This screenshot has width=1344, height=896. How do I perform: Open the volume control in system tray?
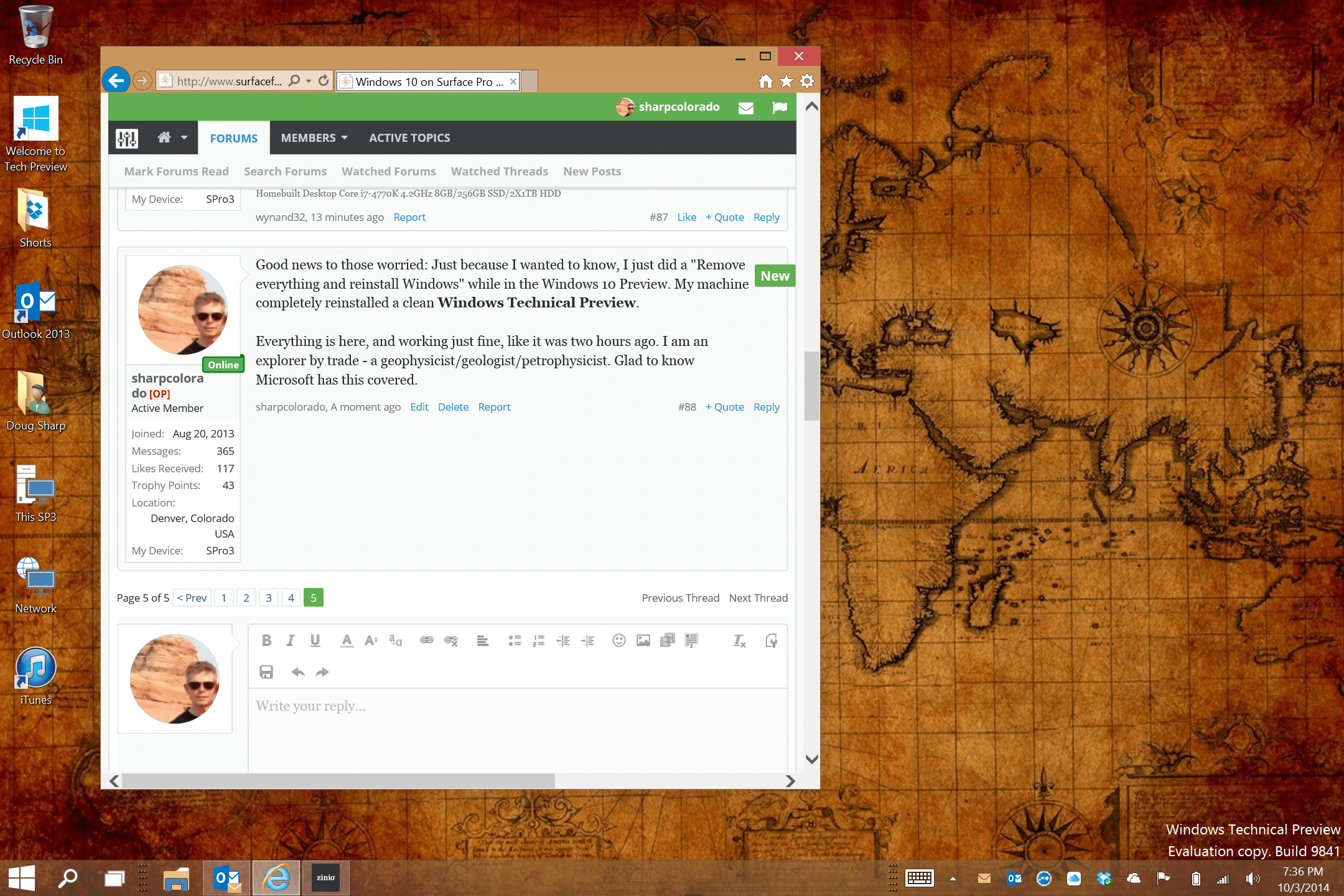[1253, 879]
